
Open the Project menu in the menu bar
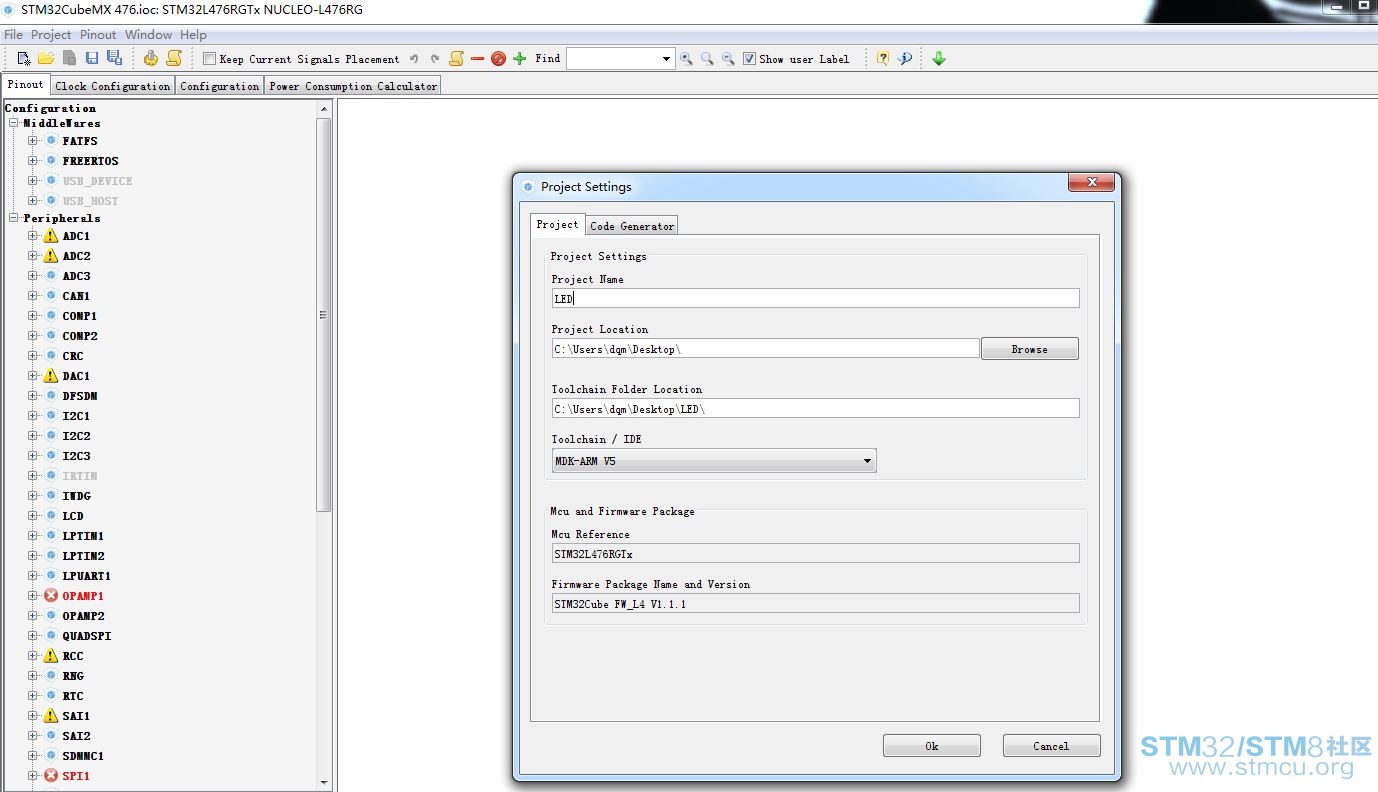point(51,35)
